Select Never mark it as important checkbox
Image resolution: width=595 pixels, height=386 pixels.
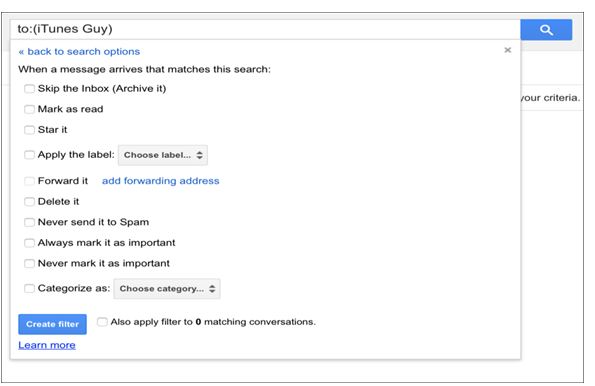(x=29, y=263)
